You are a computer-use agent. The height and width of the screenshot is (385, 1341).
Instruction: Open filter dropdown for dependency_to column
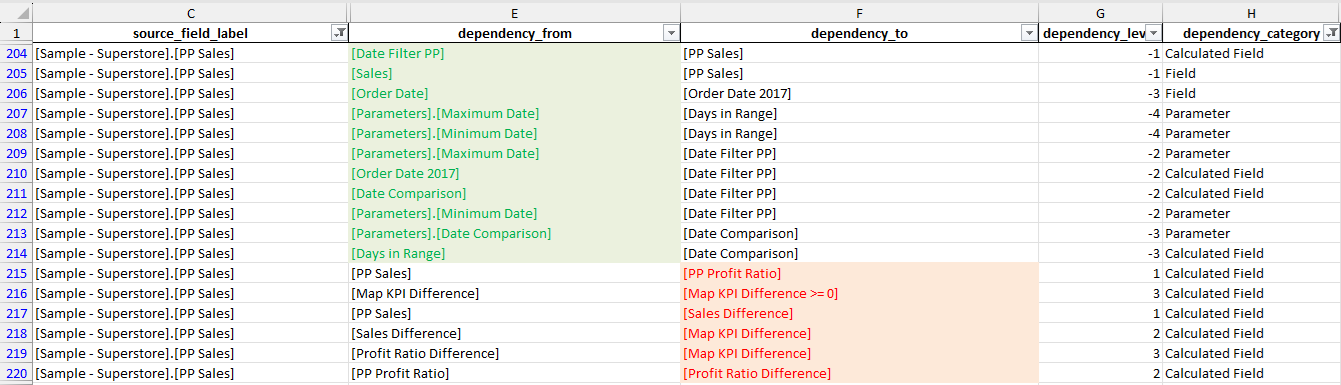click(x=1028, y=34)
